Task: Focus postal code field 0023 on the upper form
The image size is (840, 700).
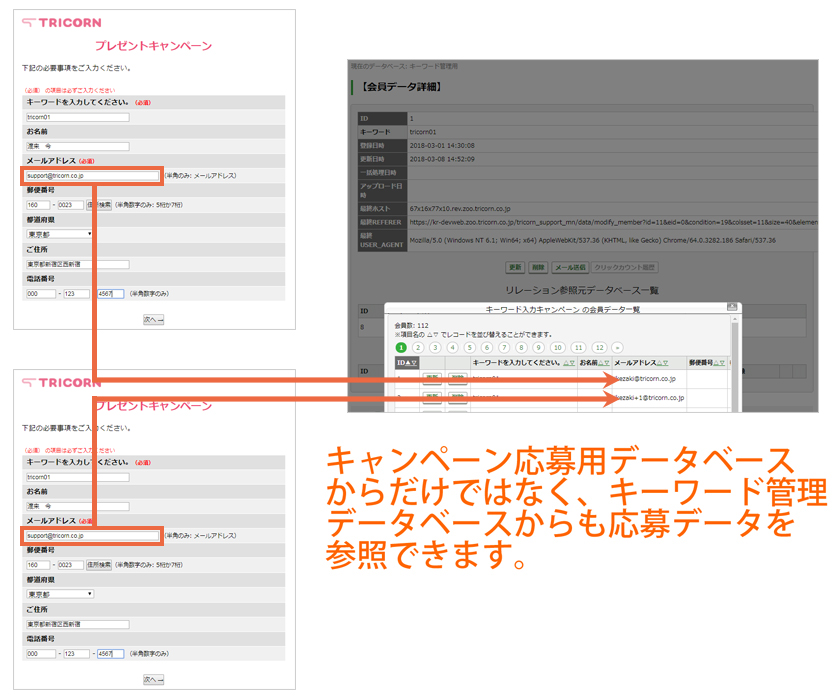Action: coord(71,205)
